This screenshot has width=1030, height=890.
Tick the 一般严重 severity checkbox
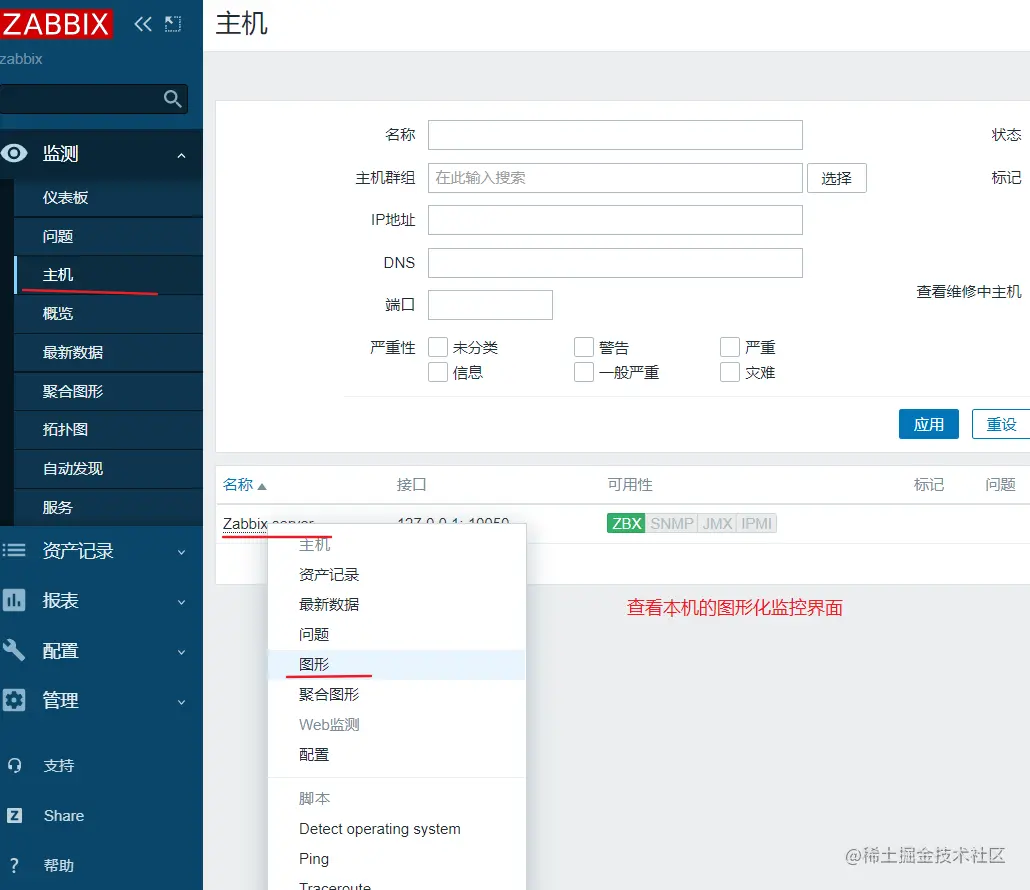click(x=584, y=372)
